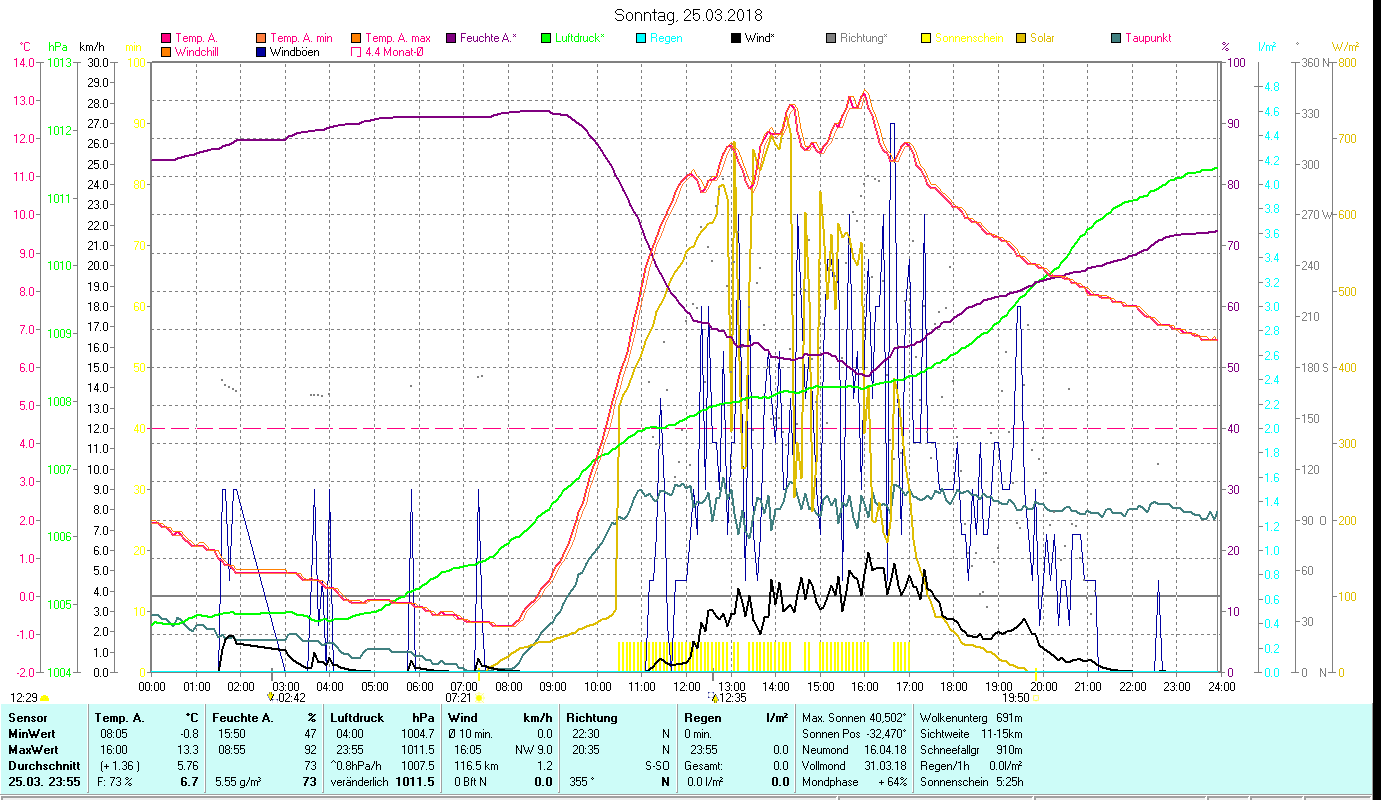Click the green Luftdruck legend square
Image resolution: width=1381 pixels, height=800 pixels.
pyautogui.click(x=546, y=38)
